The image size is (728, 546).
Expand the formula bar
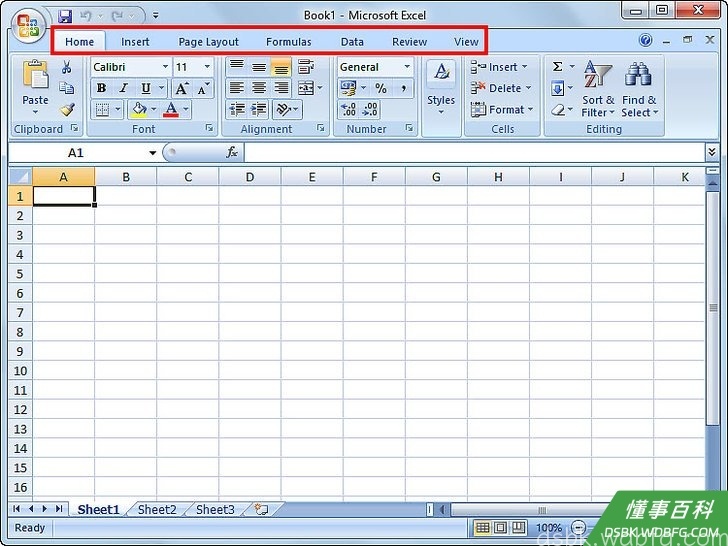pos(712,152)
